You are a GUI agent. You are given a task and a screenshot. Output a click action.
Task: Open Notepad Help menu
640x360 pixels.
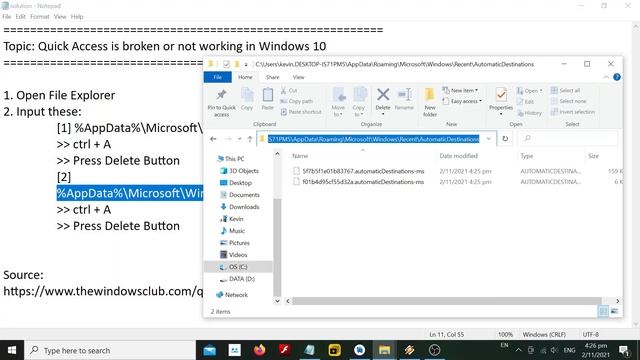pos(77,17)
